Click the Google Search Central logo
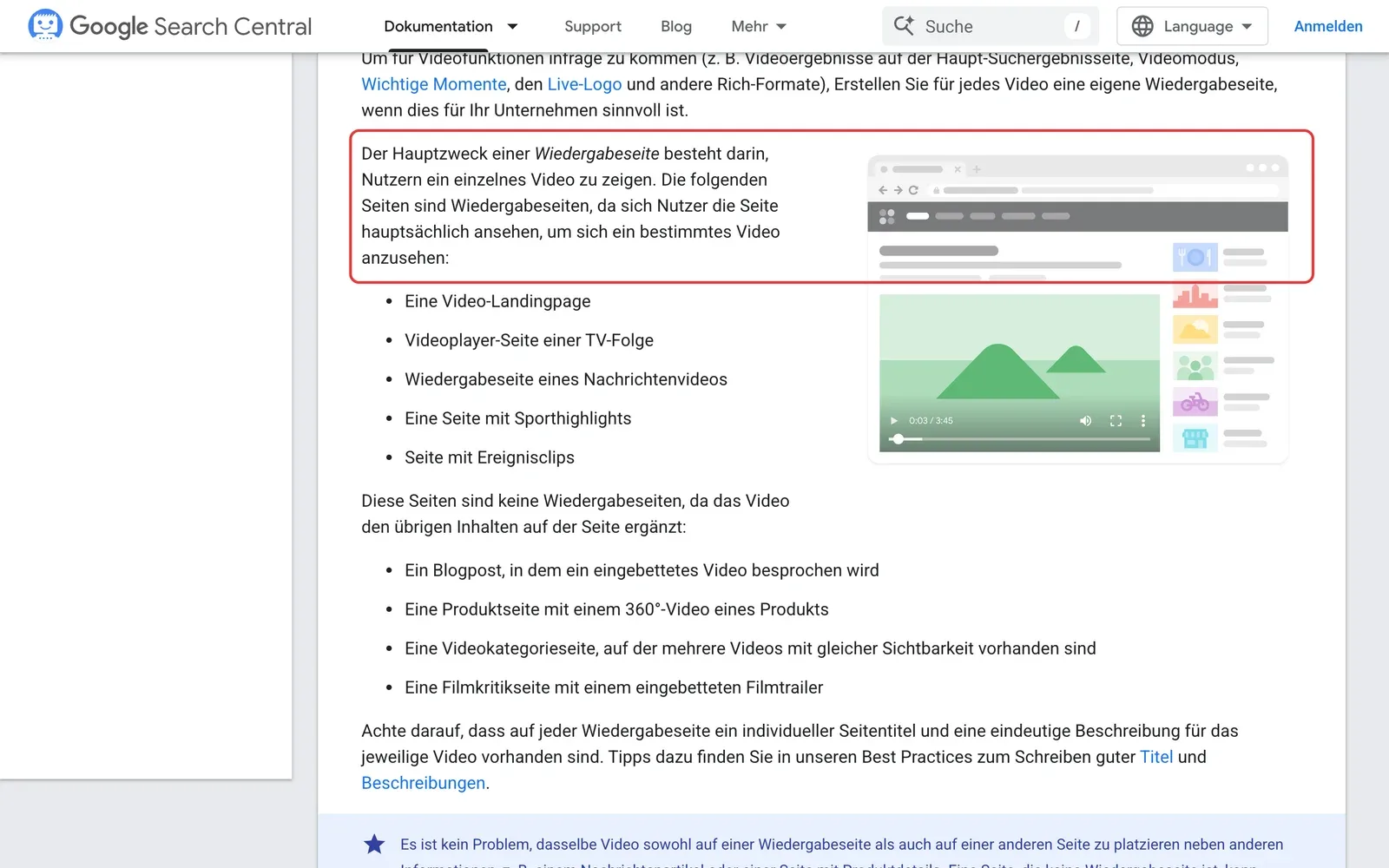Image resolution: width=1389 pixels, height=868 pixels. [x=170, y=26]
